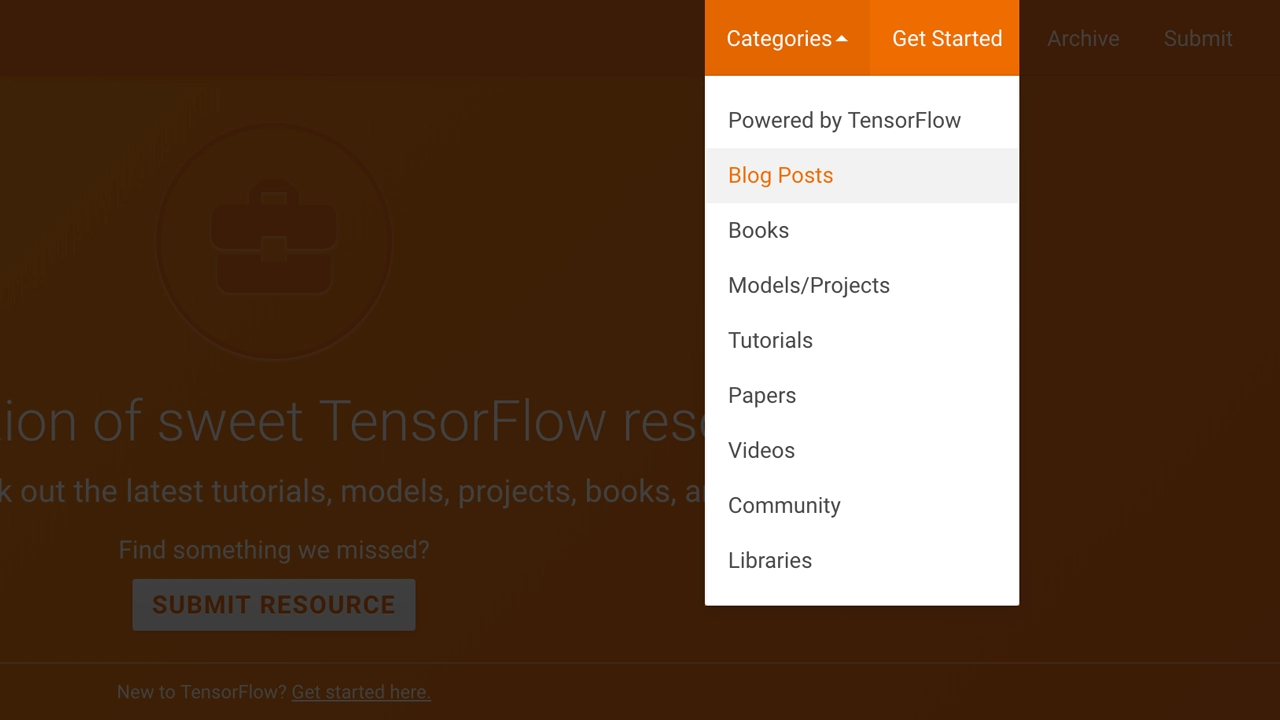
Task: Go to the Submit page
Action: [1198, 38]
